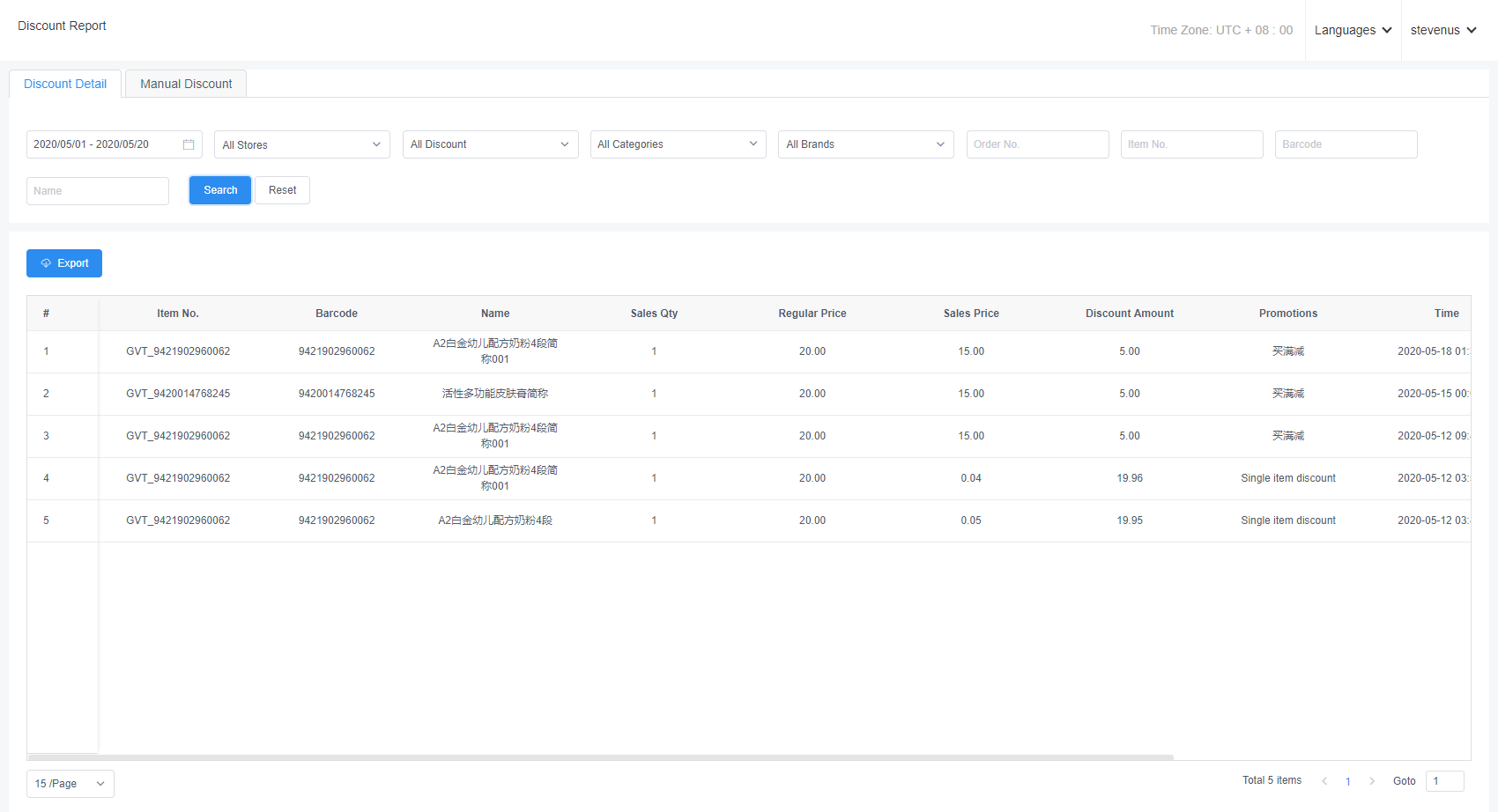This screenshot has height=812, width=1498.
Task: Click the horizontal table scrollbar
Action: tap(599, 757)
